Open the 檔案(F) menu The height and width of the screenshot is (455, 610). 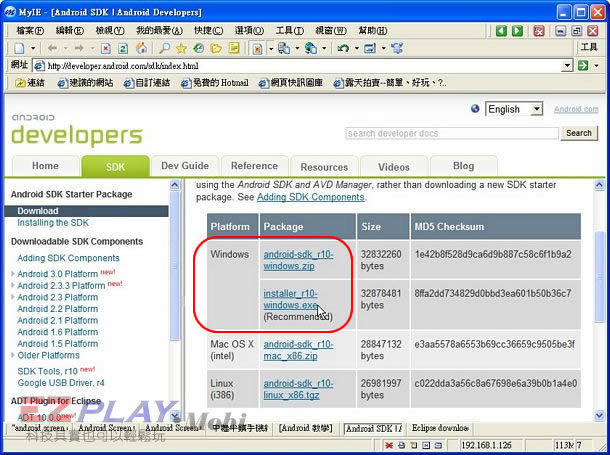click(30, 31)
